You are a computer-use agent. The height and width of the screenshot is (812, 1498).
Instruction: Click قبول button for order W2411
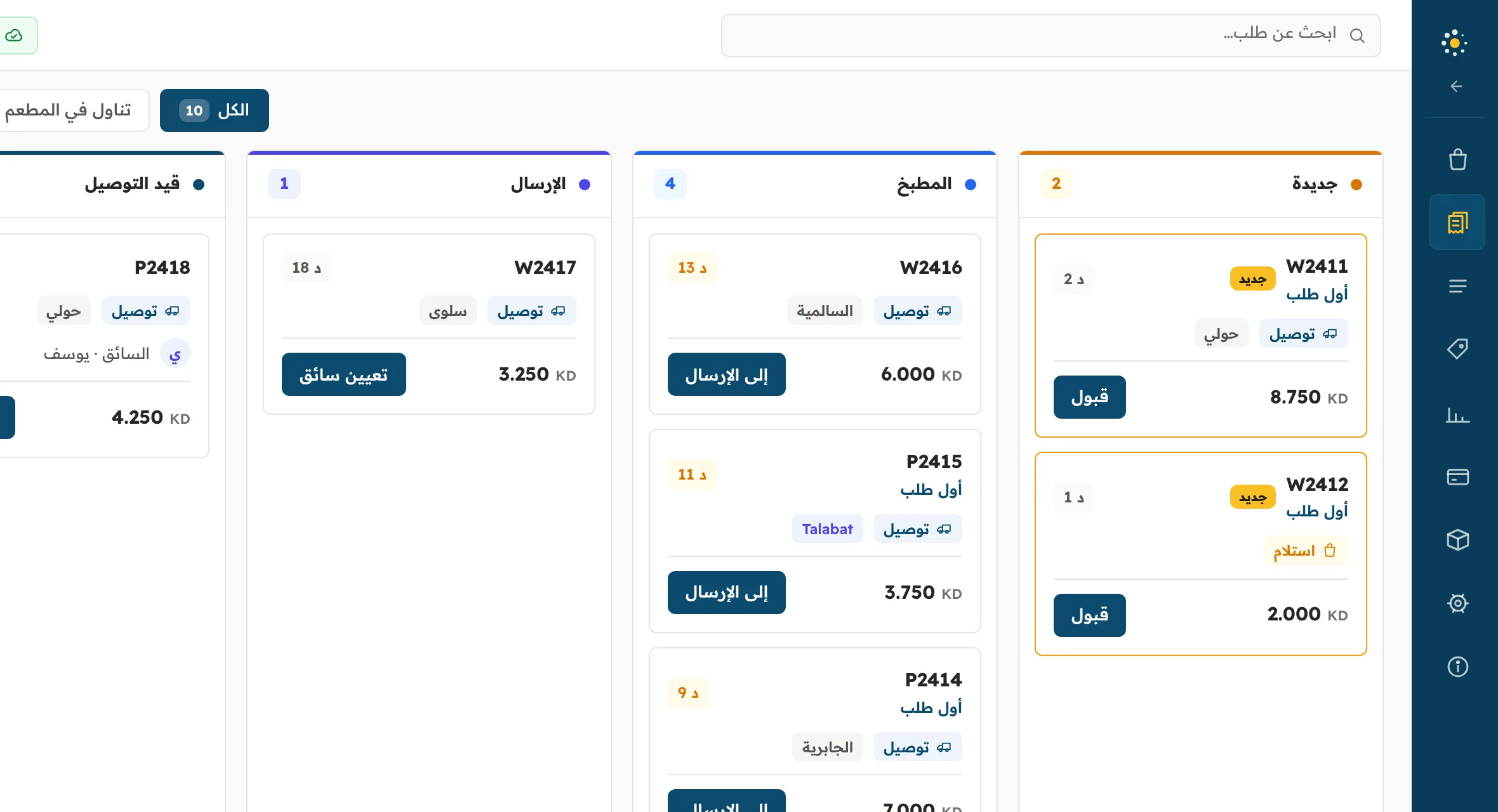click(x=1090, y=397)
